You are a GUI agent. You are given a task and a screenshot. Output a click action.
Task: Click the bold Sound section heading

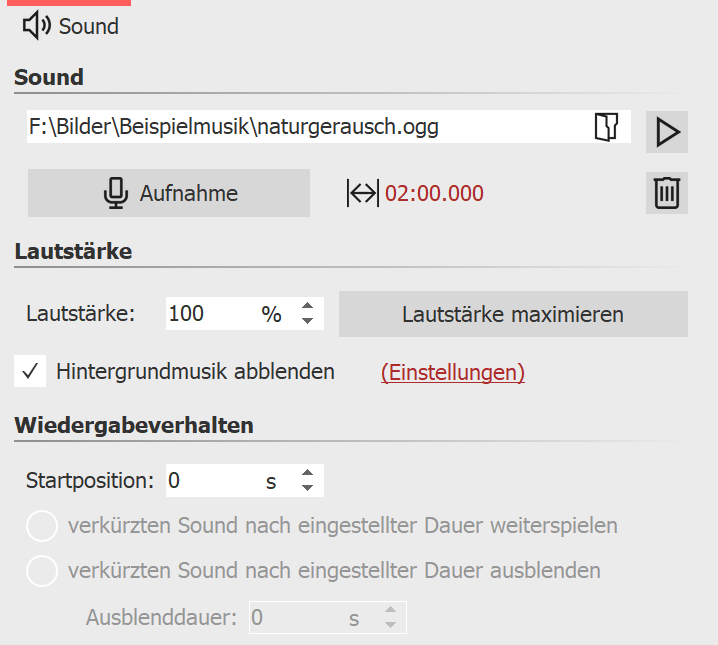[x=49, y=77]
